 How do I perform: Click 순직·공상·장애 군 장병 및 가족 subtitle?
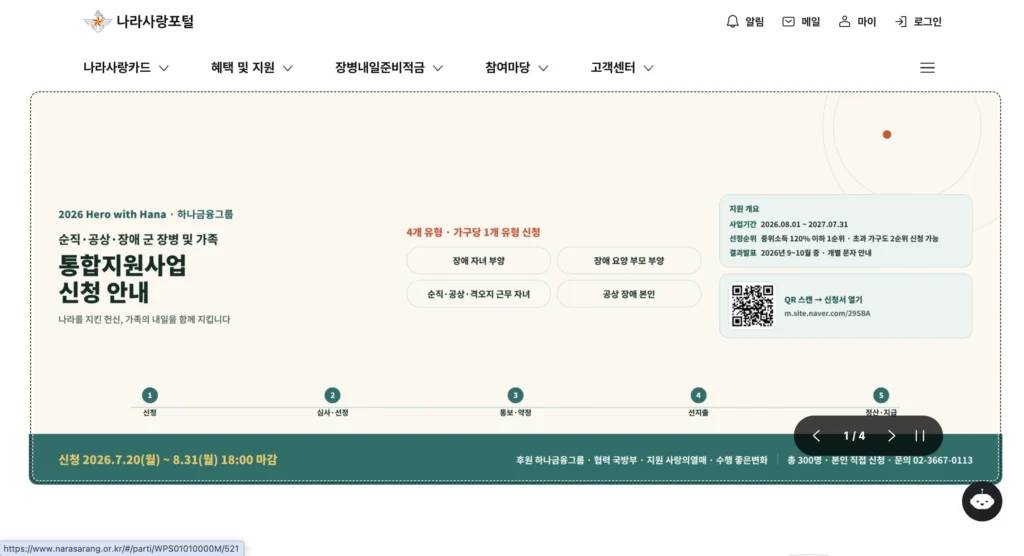[x=138, y=240]
